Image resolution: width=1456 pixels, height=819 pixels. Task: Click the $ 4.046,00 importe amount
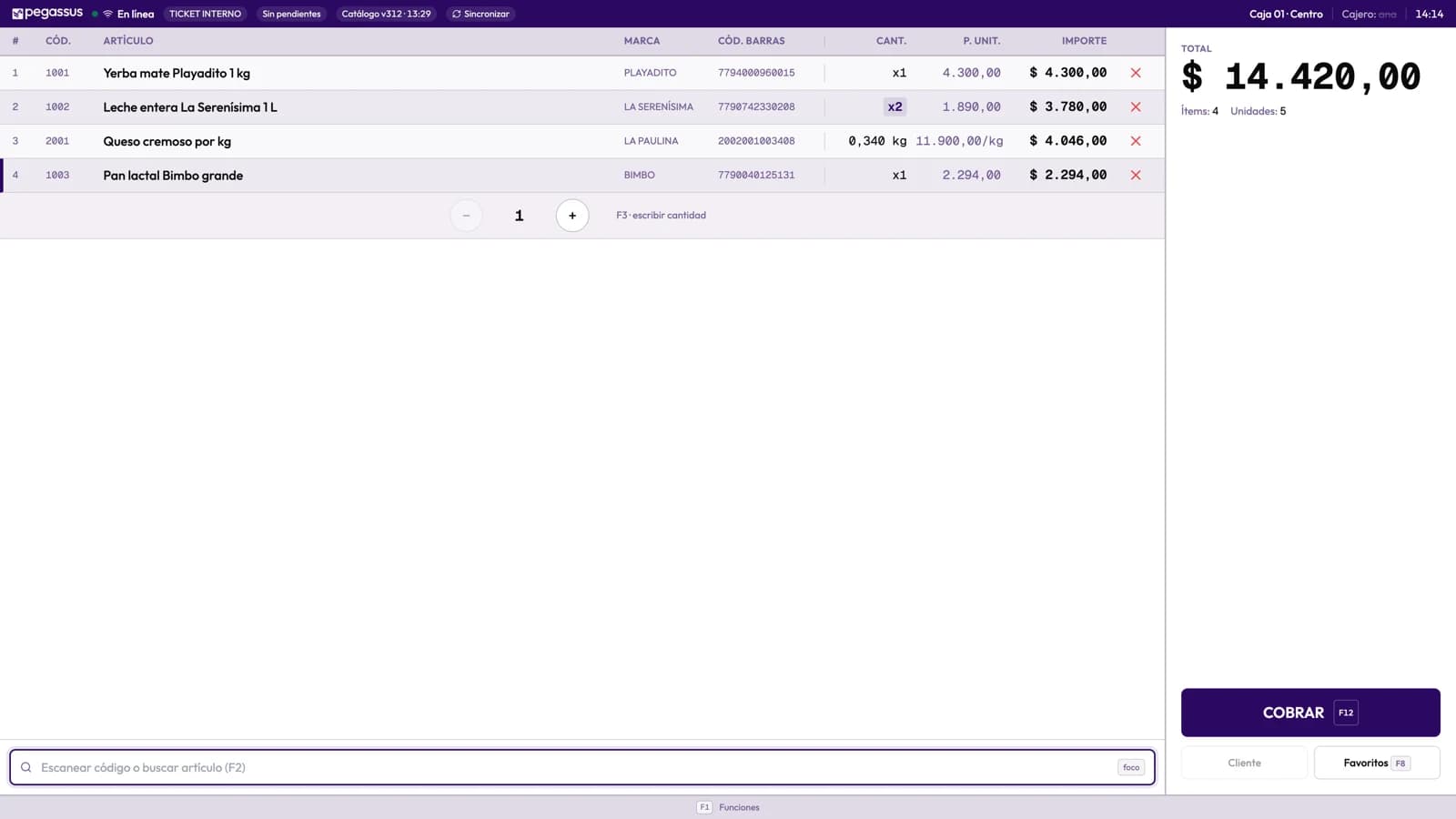pyautogui.click(x=1068, y=141)
